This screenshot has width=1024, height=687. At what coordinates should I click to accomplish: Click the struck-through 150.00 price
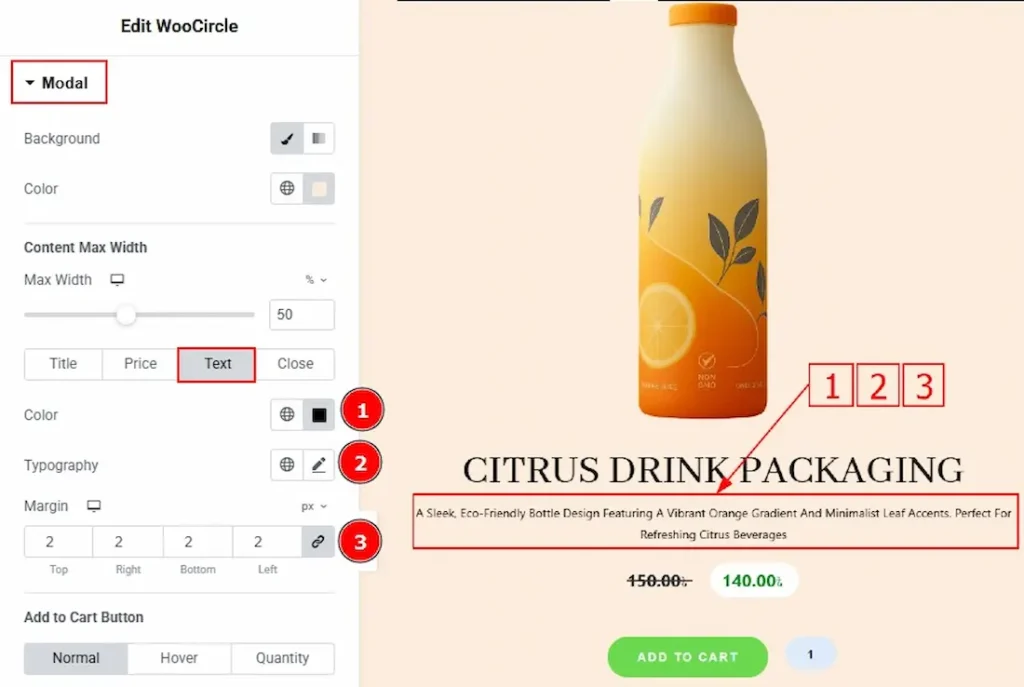pyautogui.click(x=658, y=581)
